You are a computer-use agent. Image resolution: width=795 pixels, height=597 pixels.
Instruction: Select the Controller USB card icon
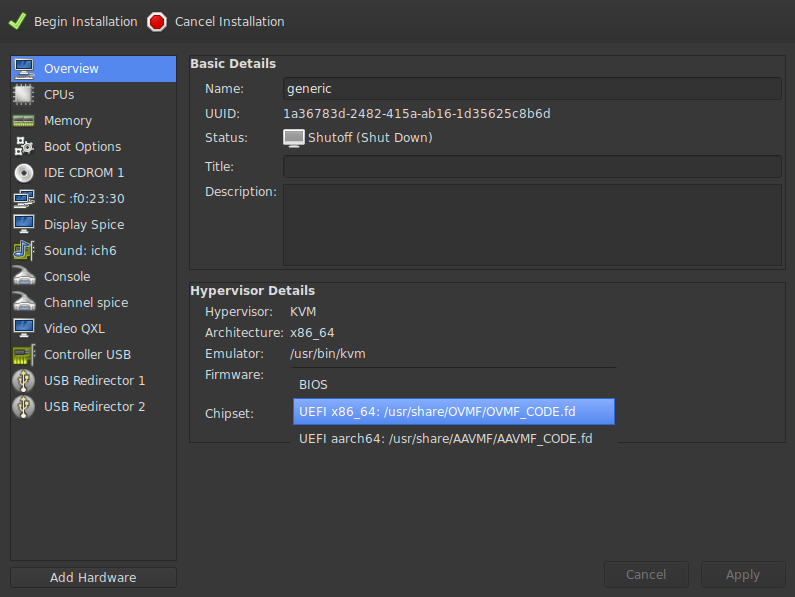(23, 355)
